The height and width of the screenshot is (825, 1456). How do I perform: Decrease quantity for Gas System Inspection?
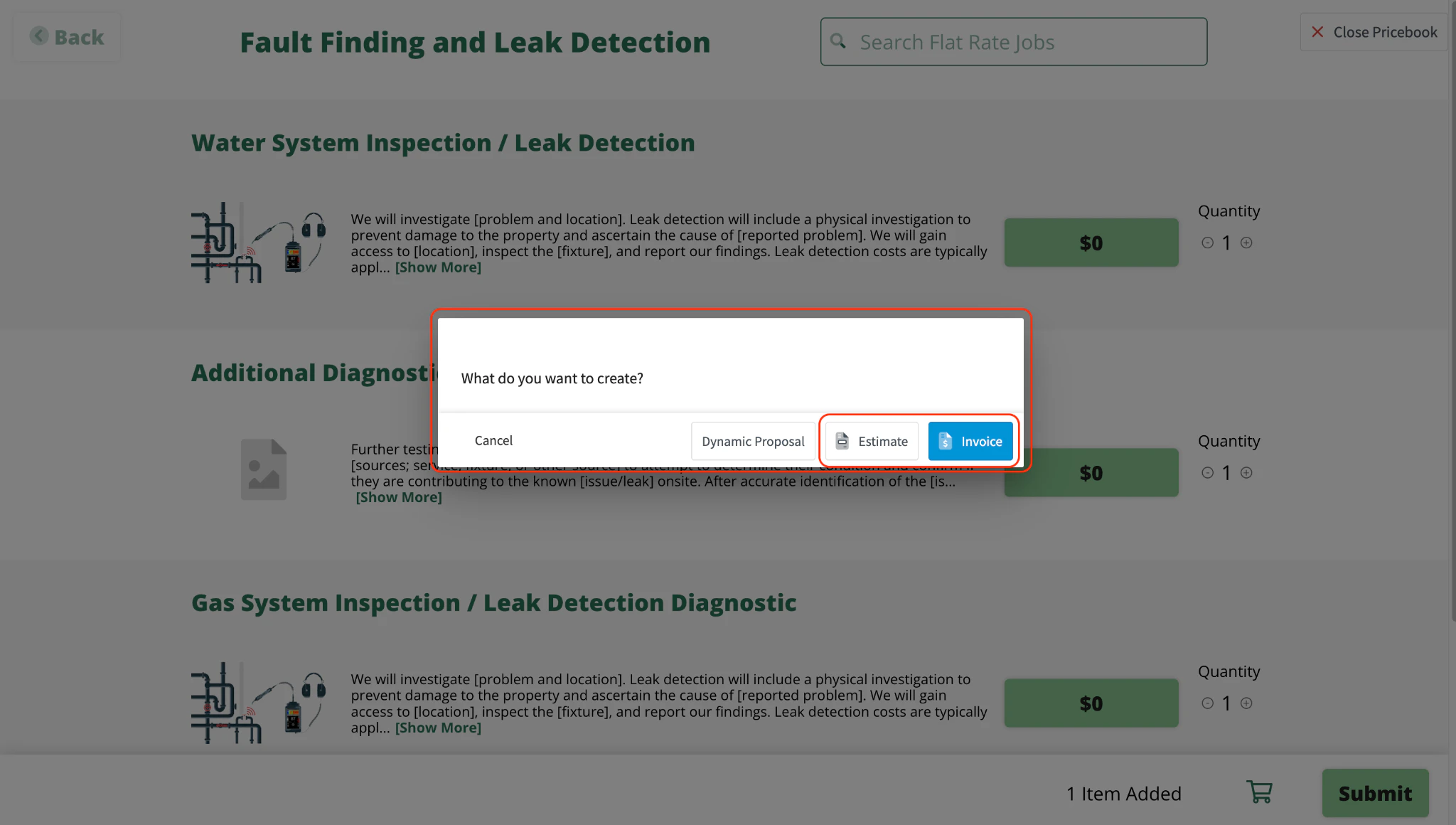coord(1207,703)
